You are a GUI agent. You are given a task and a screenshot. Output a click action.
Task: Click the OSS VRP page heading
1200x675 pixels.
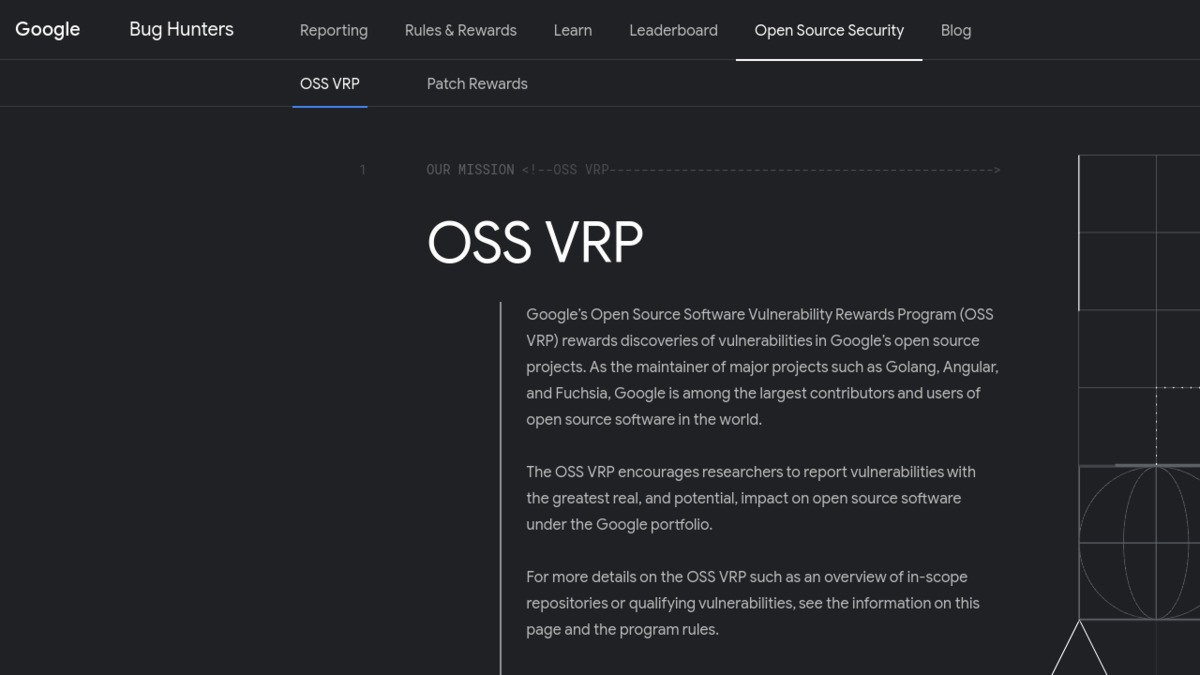535,242
